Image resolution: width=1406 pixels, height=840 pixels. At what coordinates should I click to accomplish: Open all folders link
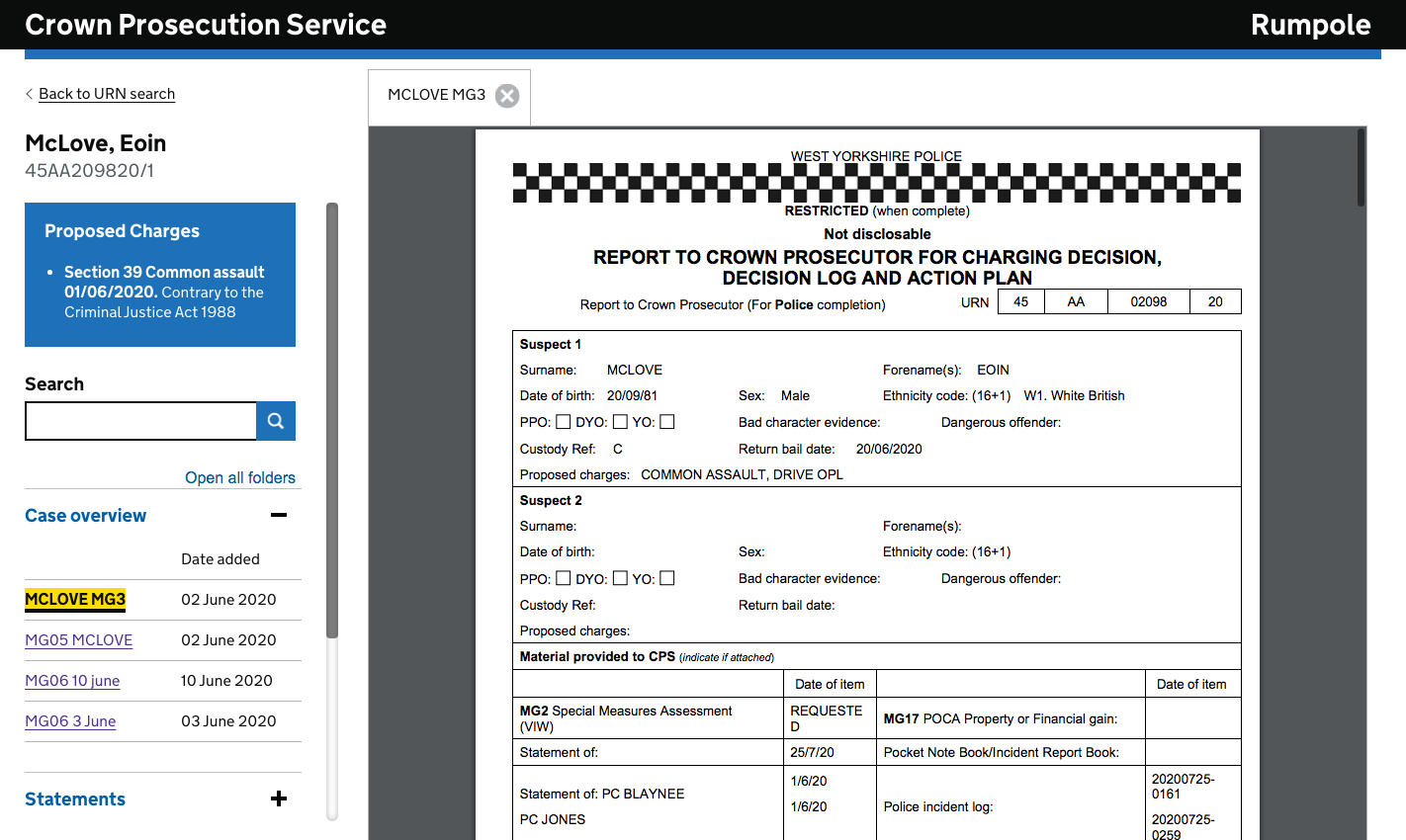click(x=240, y=477)
